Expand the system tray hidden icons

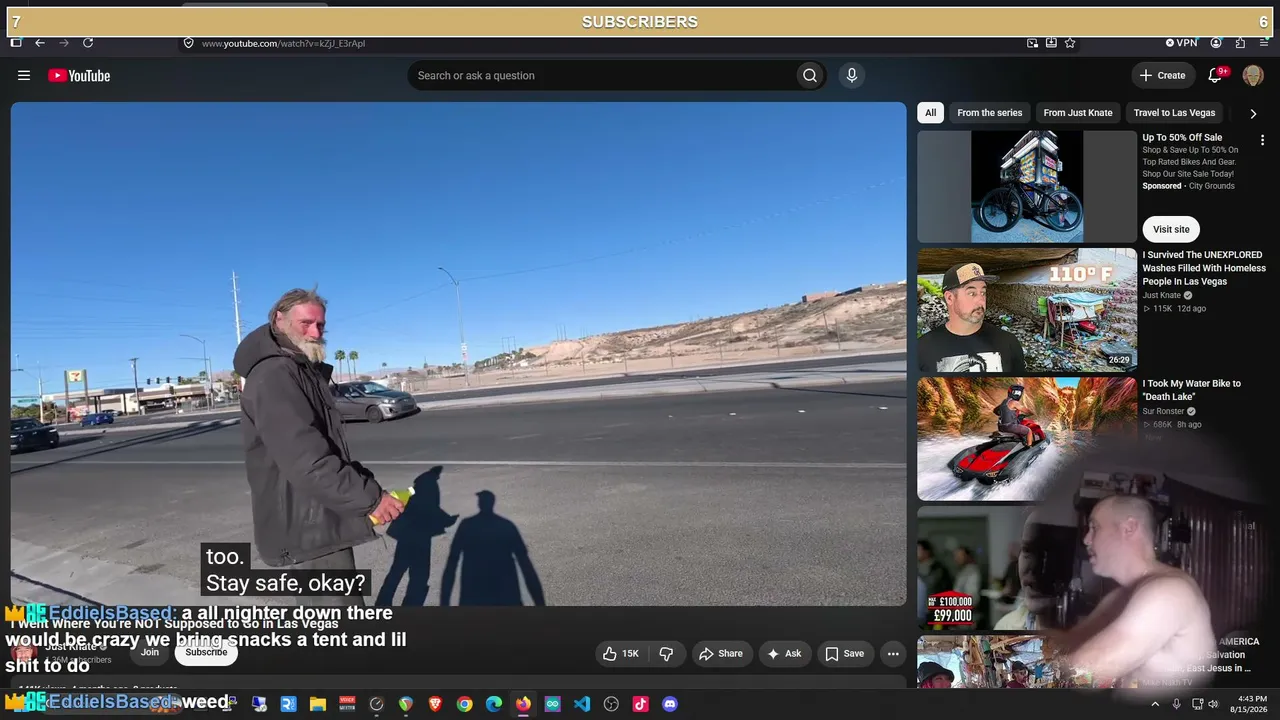coord(1155,704)
